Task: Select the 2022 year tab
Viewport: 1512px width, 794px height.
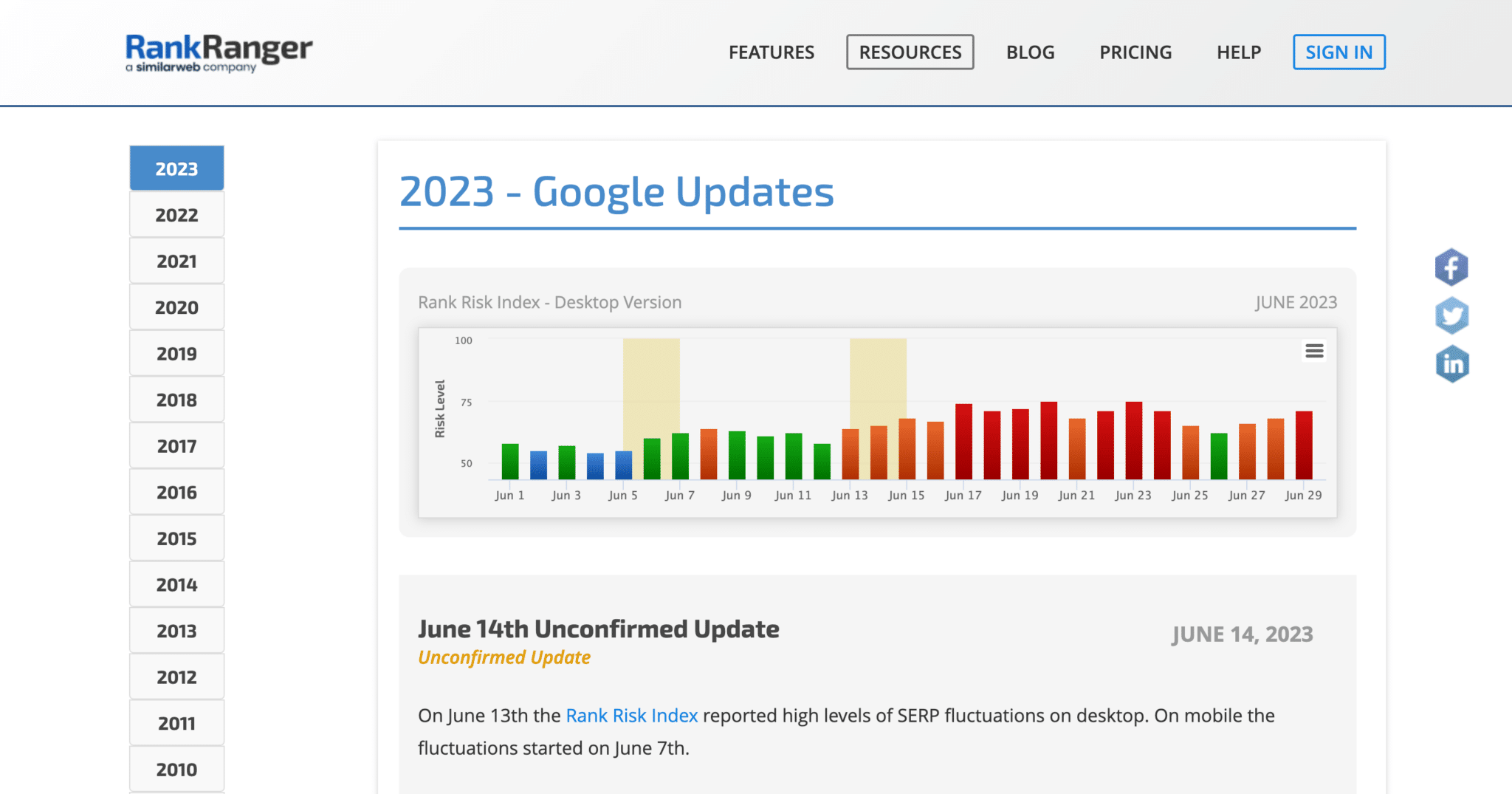Action: pos(177,215)
